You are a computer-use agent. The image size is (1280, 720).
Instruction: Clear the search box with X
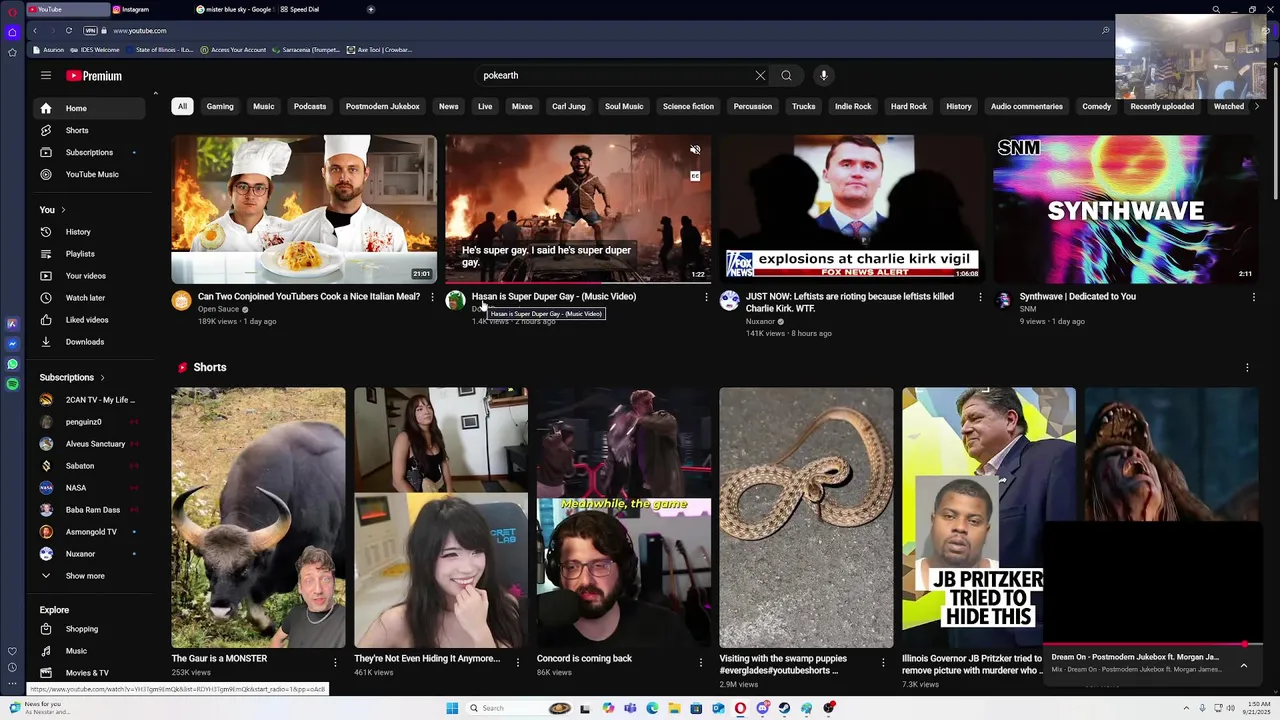coord(760,75)
